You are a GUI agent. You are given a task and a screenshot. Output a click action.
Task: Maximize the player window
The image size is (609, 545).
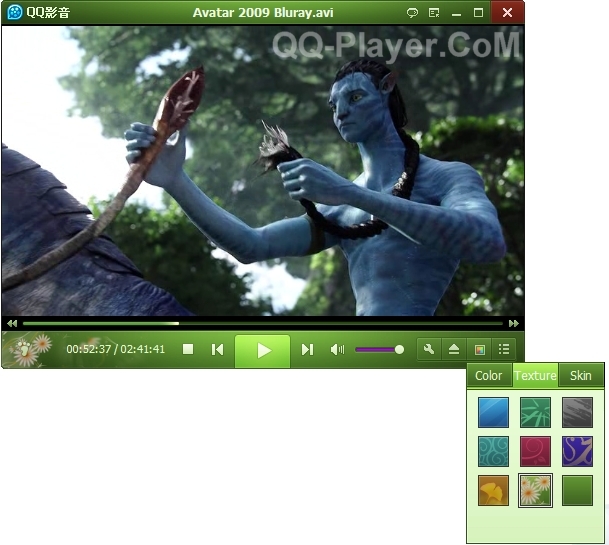point(478,13)
